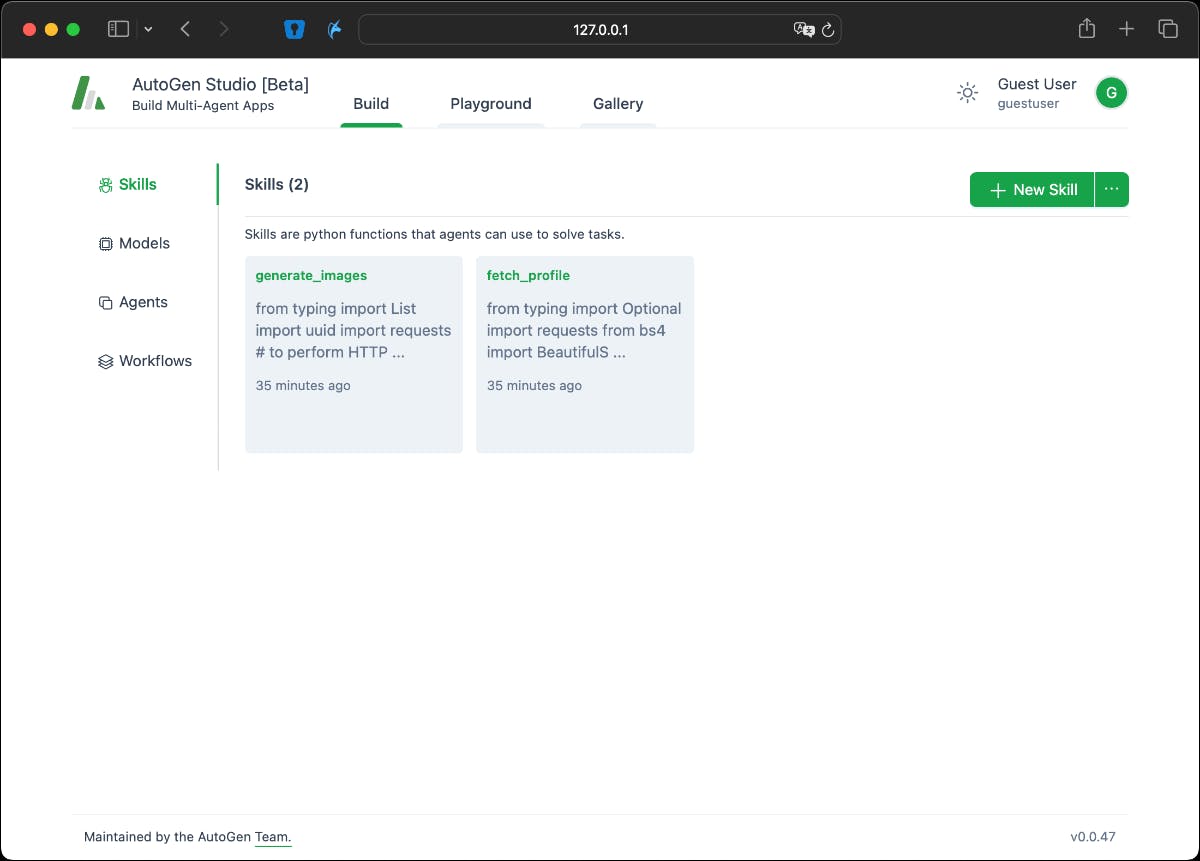Click the Workflows layers icon
This screenshot has width=1200, height=861.
coord(105,362)
